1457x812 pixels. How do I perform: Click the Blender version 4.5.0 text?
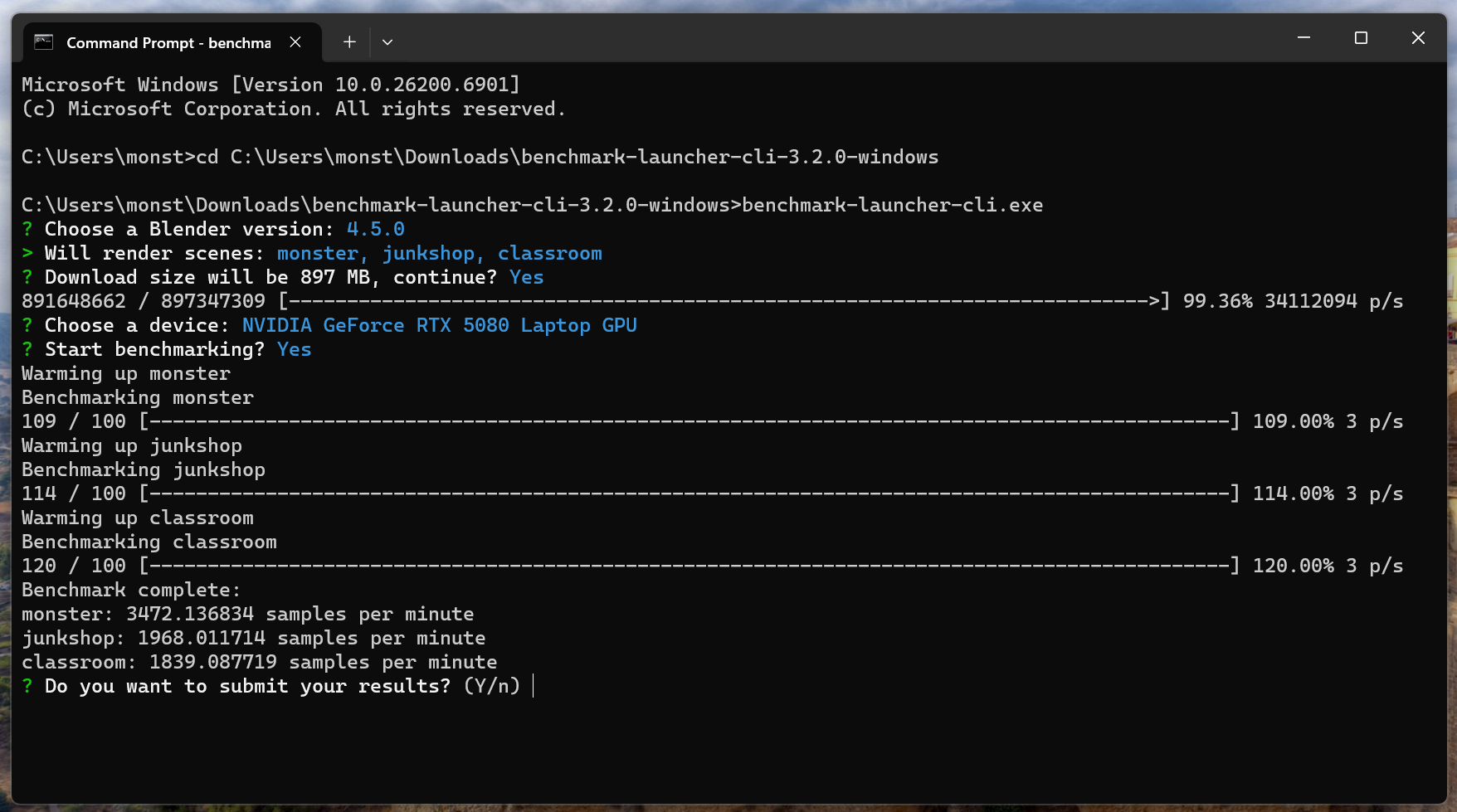375,229
